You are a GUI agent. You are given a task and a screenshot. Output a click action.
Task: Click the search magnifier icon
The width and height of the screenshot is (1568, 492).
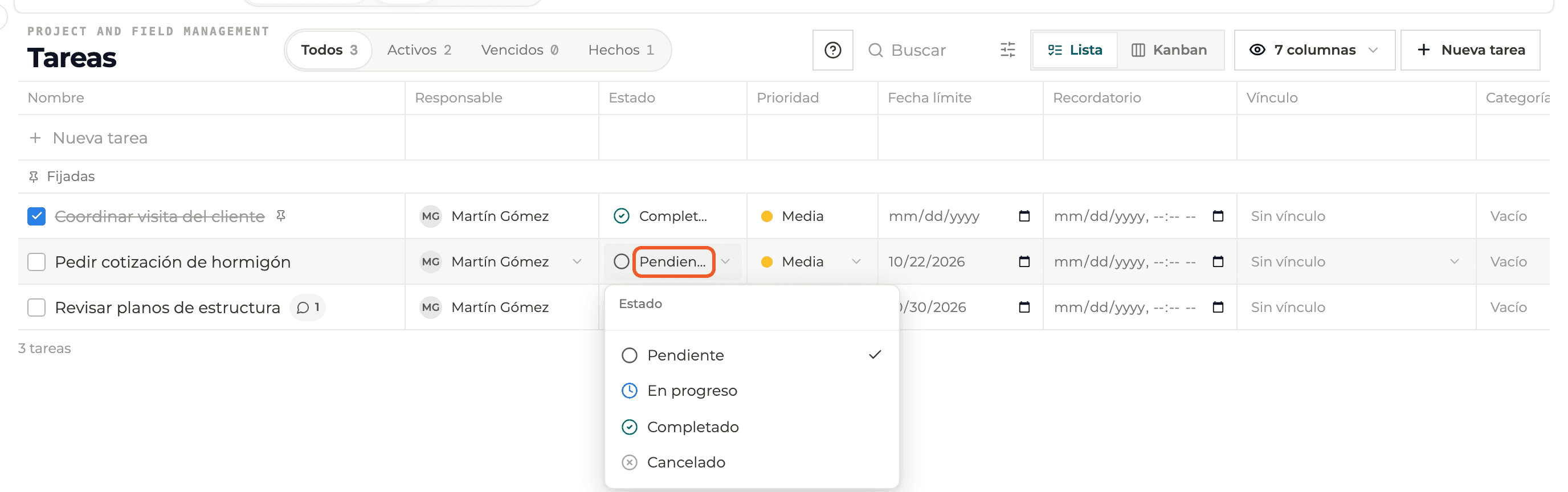875,50
